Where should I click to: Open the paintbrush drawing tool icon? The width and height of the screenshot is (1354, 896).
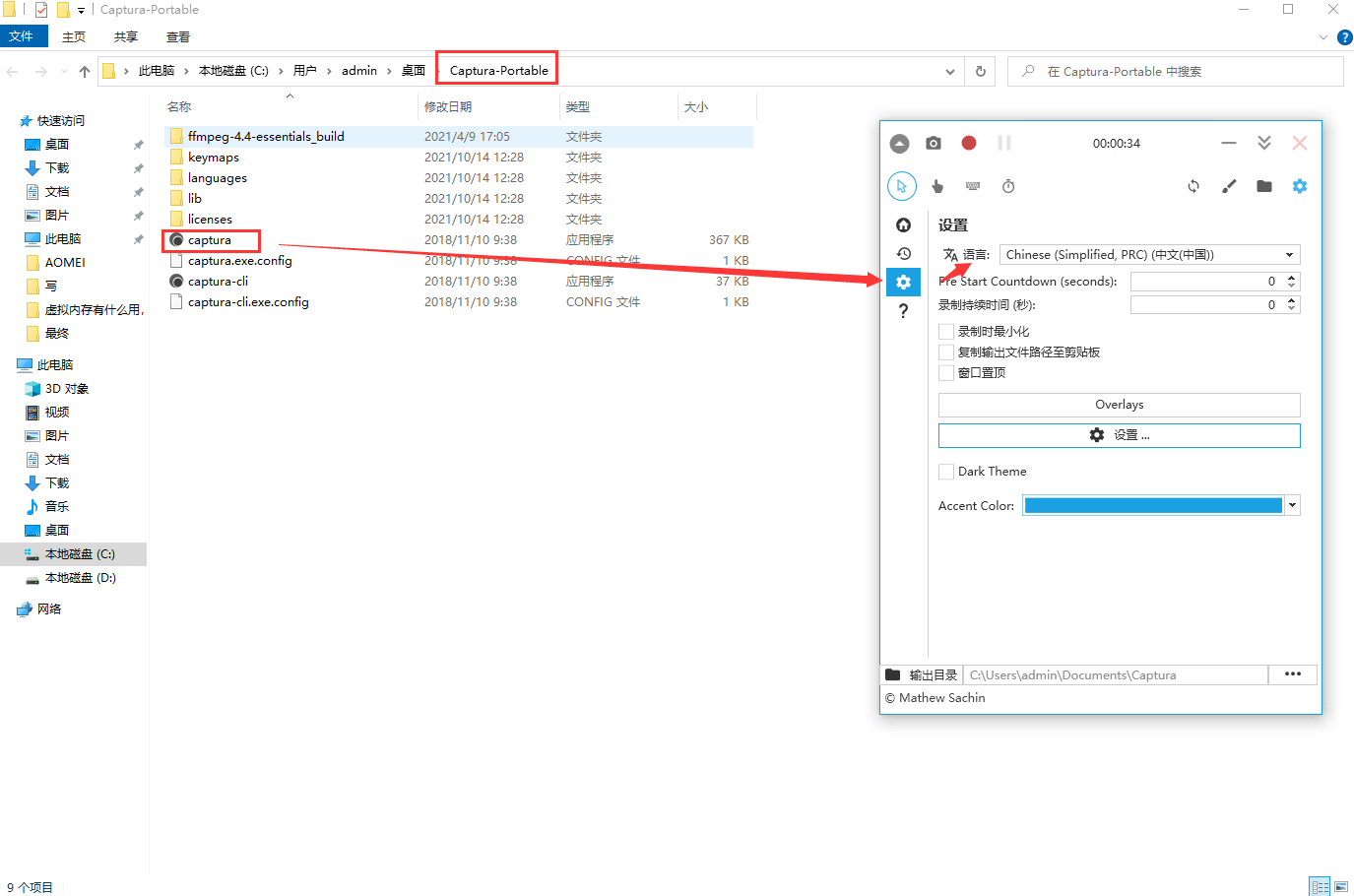pyautogui.click(x=1229, y=186)
